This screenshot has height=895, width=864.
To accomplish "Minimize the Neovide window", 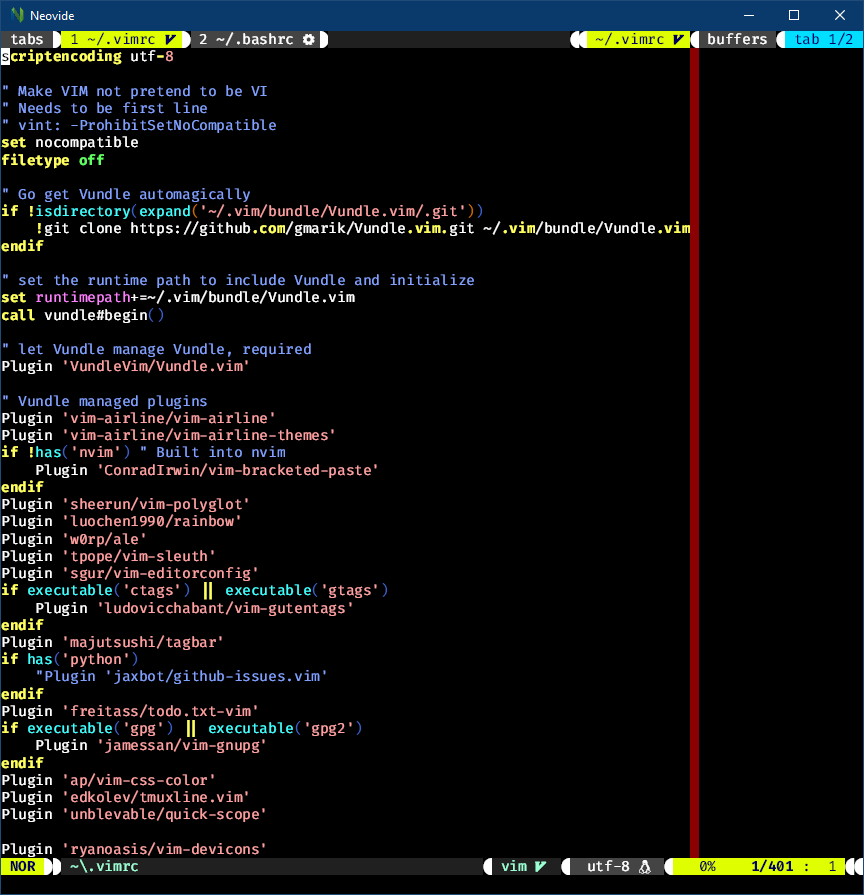I will pyautogui.click(x=749, y=15).
